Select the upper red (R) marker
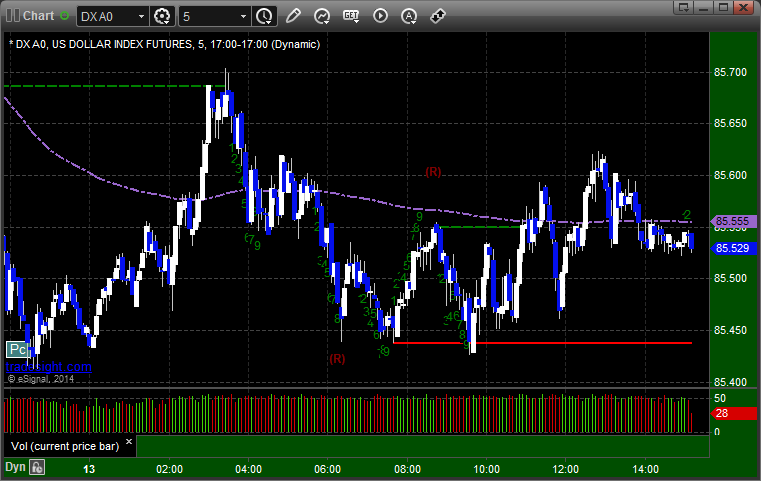 [x=433, y=172]
